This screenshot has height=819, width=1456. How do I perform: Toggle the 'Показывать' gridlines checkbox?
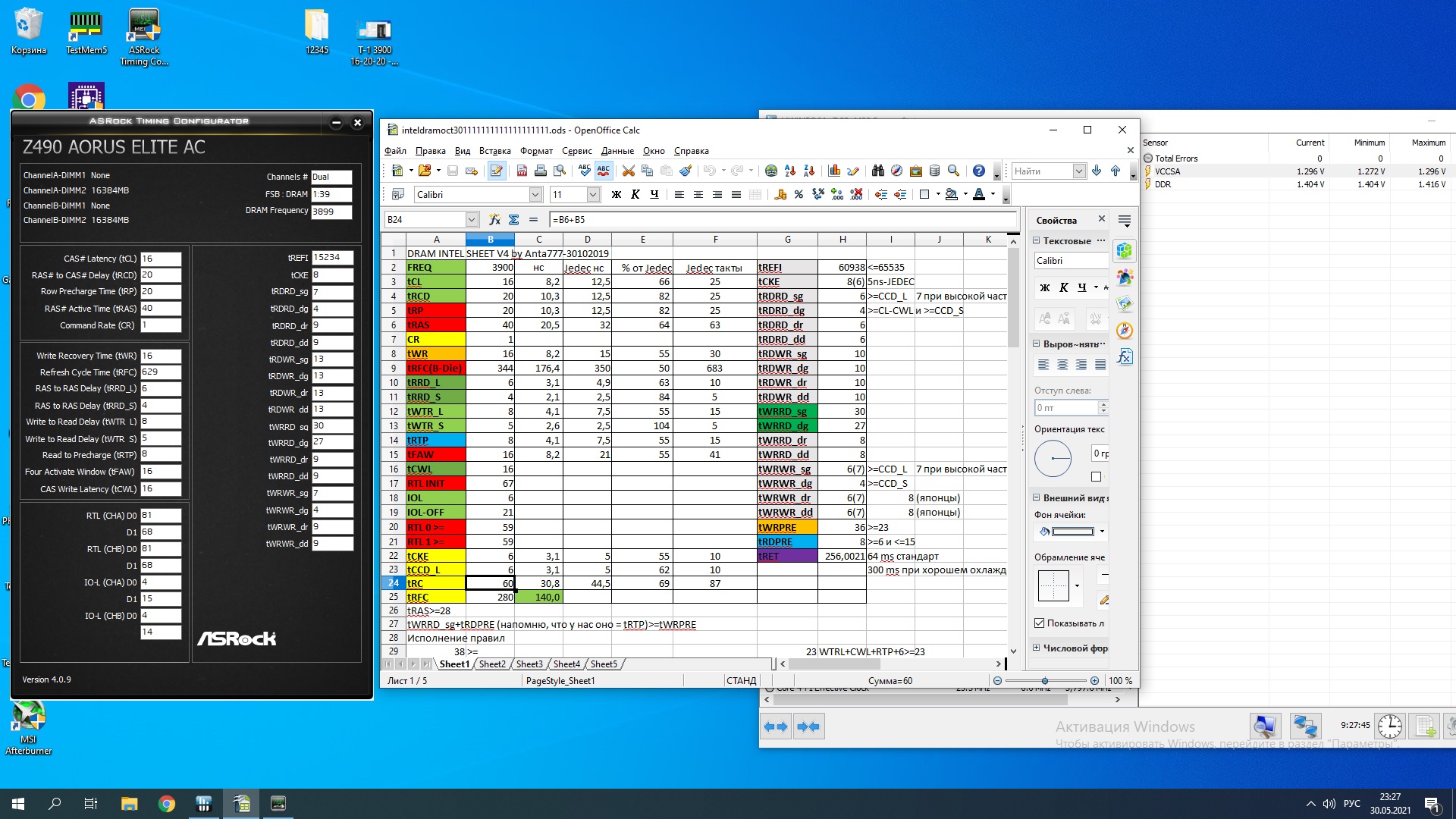tap(1040, 623)
